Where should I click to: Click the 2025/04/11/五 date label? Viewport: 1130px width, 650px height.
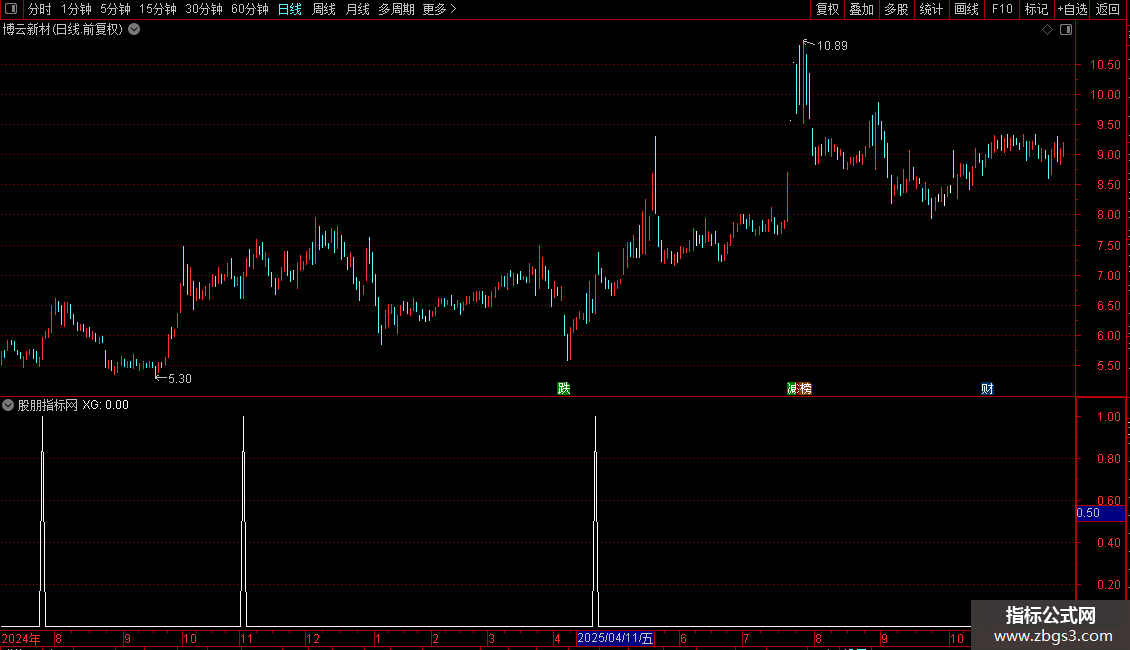tap(615, 638)
